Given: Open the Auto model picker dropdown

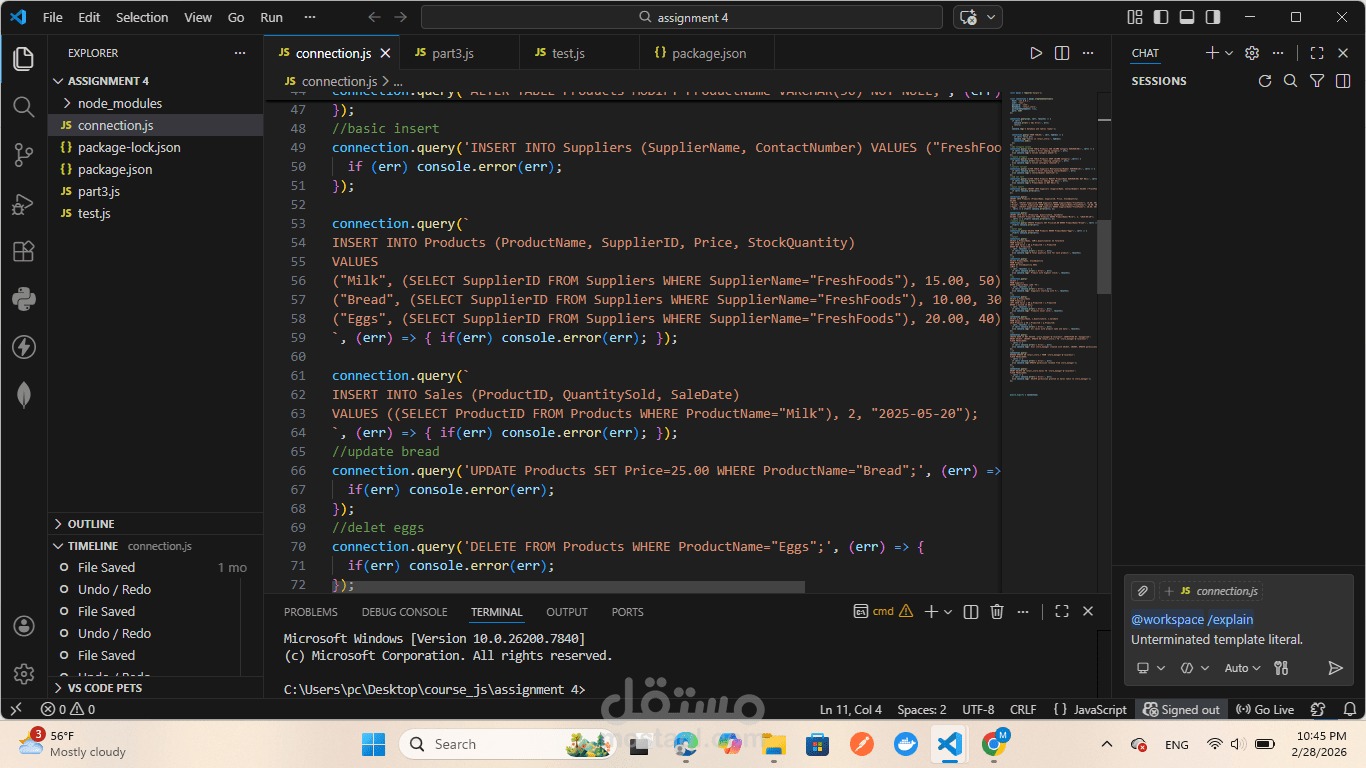Looking at the screenshot, I should pos(1243,668).
